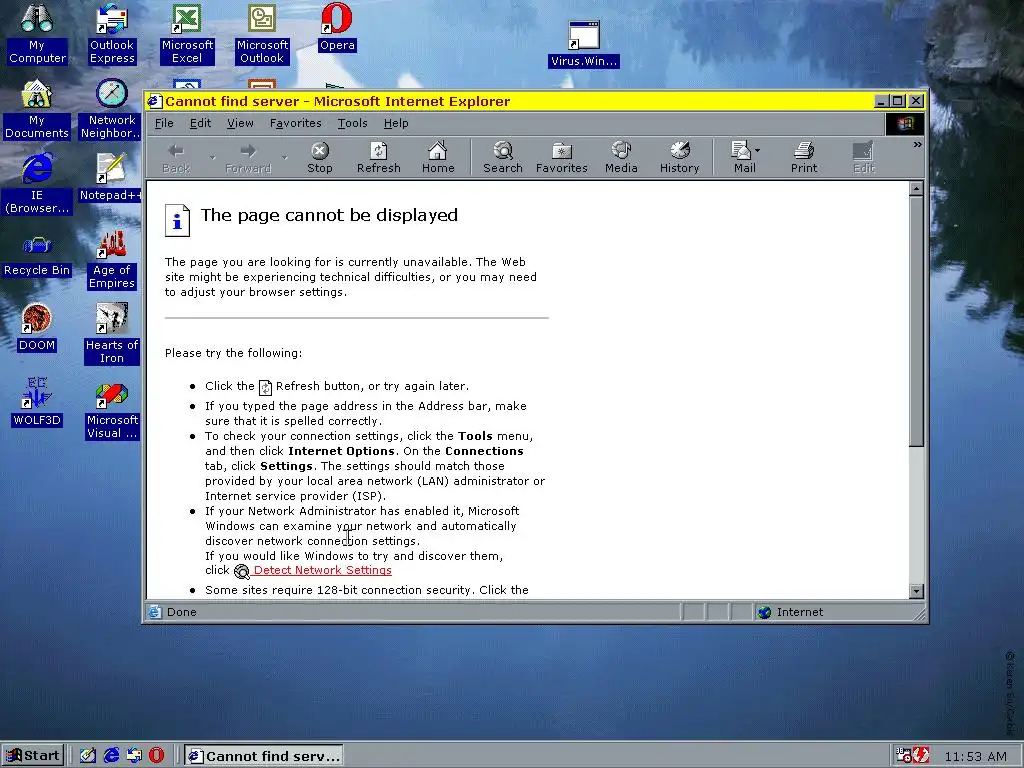Click the Back toolbar button

[x=176, y=158]
